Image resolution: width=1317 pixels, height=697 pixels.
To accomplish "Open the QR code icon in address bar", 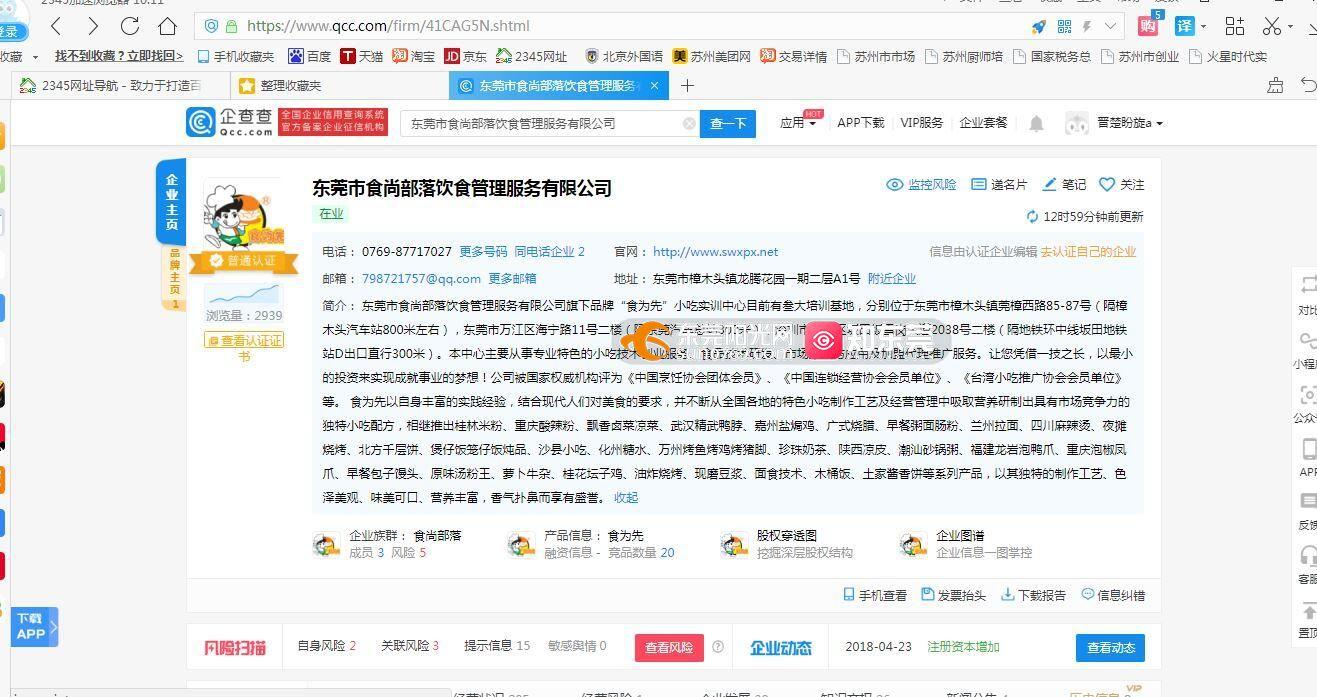I will pos(1064,26).
